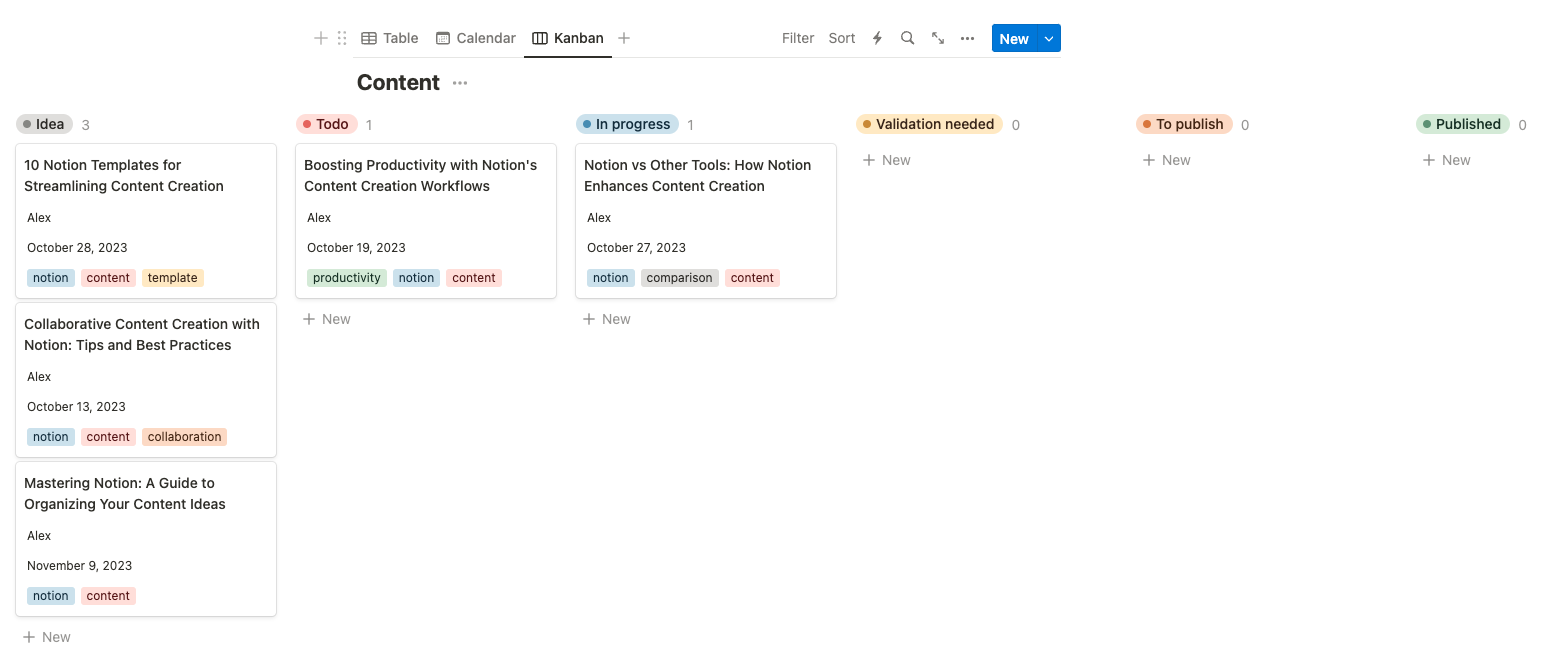Select the Kanban view tab

pyautogui.click(x=568, y=38)
